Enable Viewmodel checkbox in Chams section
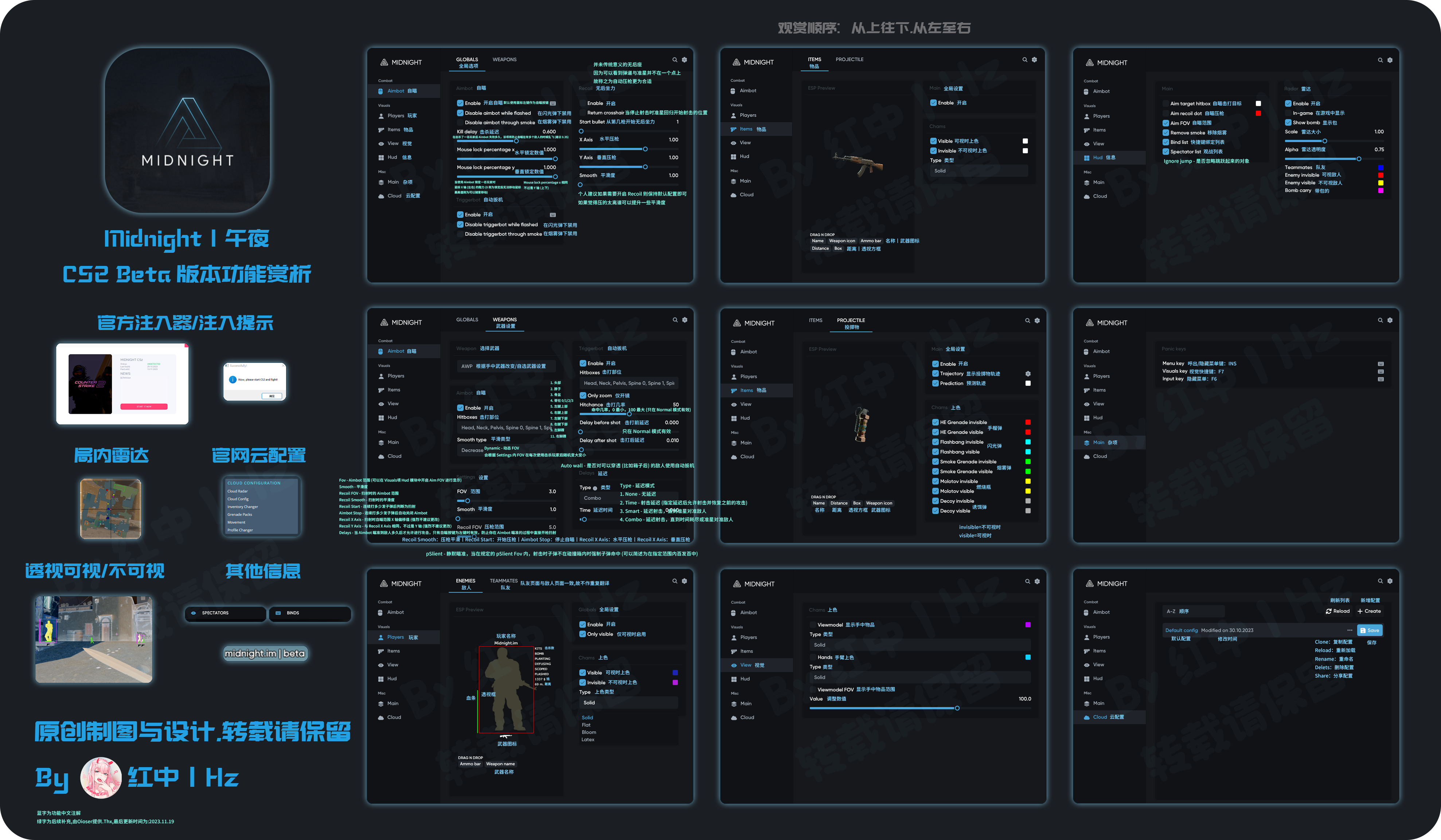The image size is (1441, 840). 813,625
